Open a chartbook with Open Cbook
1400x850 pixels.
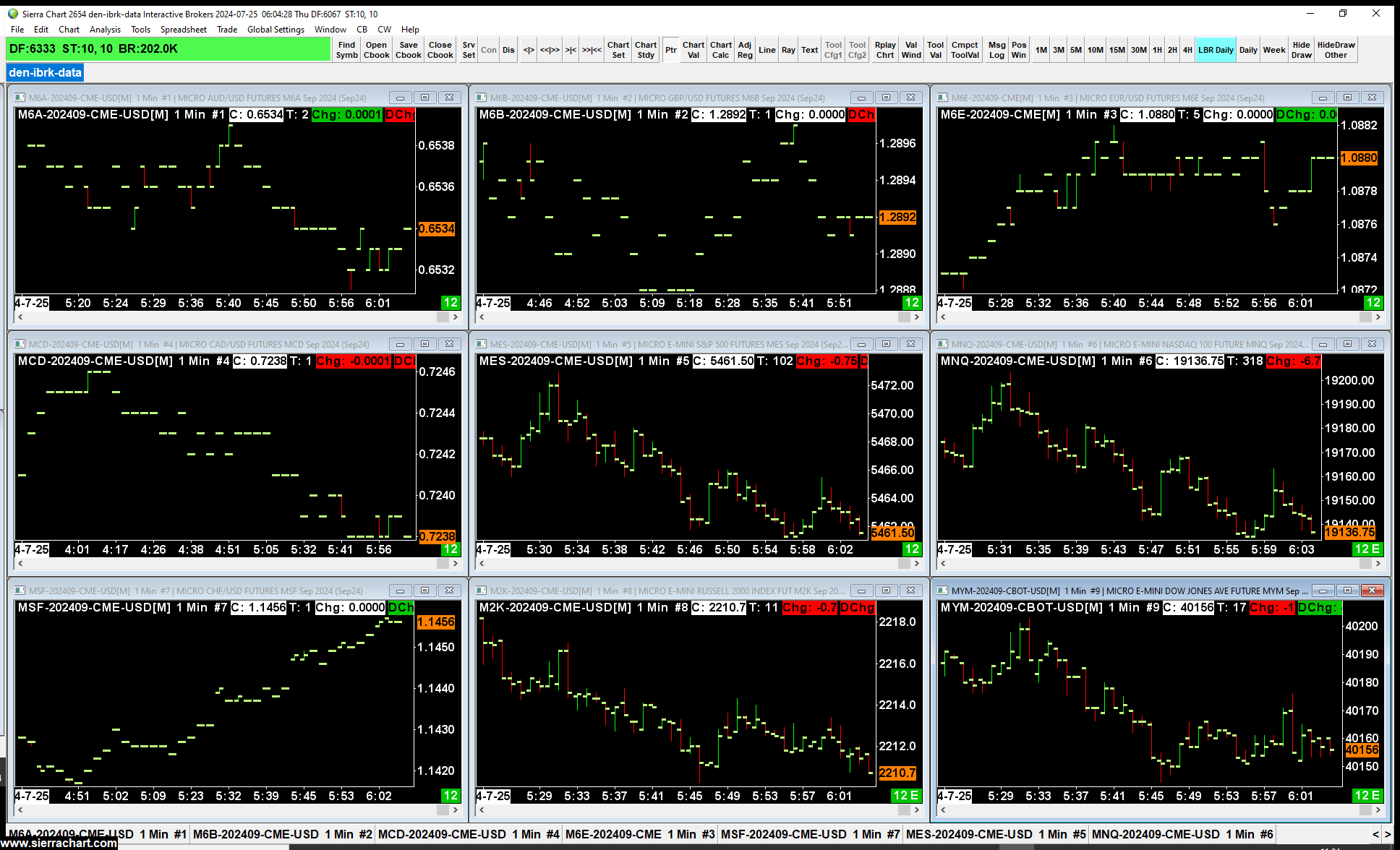(x=376, y=50)
